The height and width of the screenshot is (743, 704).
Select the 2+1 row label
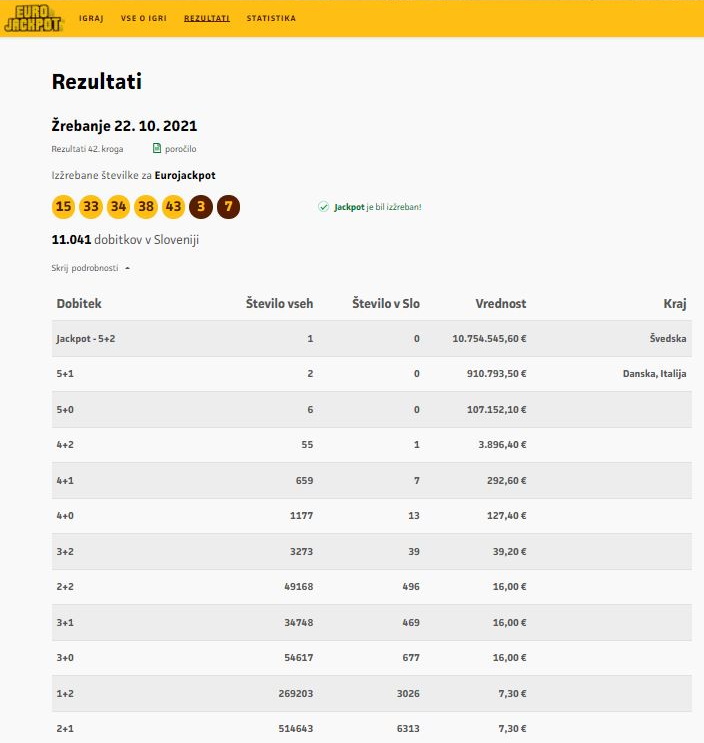[65, 729]
